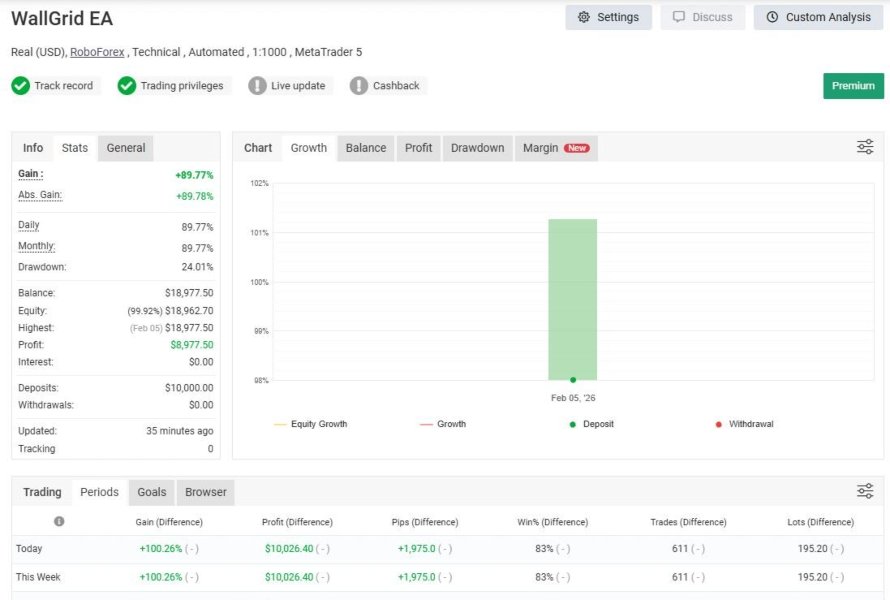890x600 pixels.
Task: Click the Discuss speech bubble icon
Action: coord(679,16)
